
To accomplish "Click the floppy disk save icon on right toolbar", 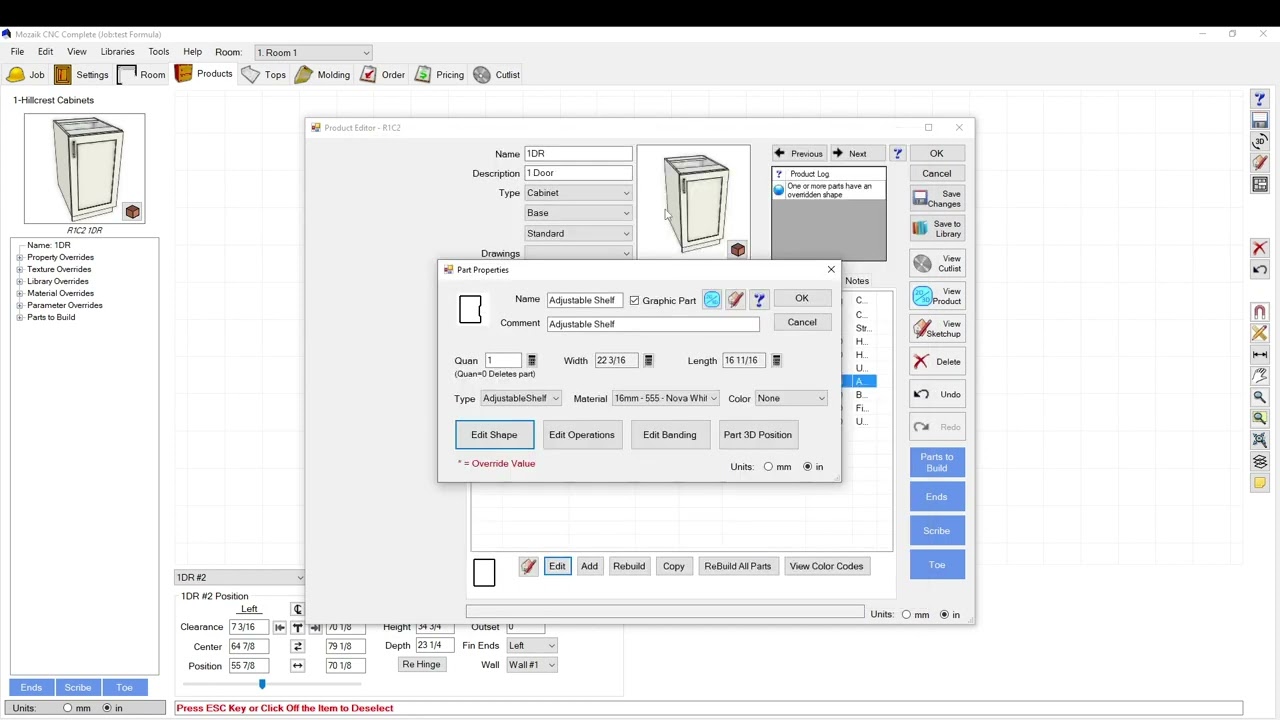I will (x=1260, y=120).
